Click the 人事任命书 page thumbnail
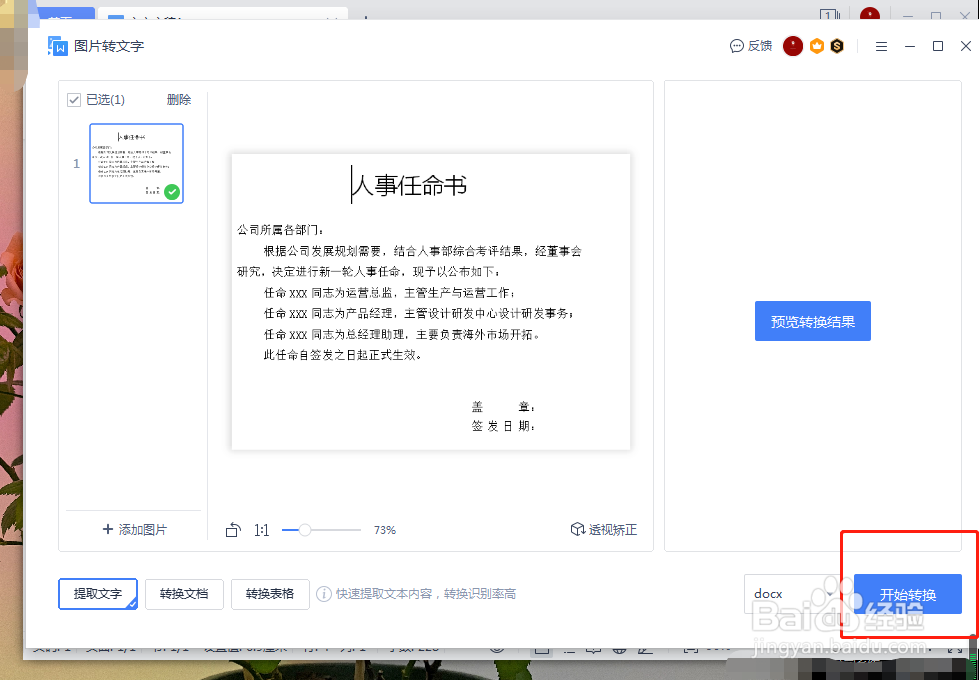 coord(136,164)
